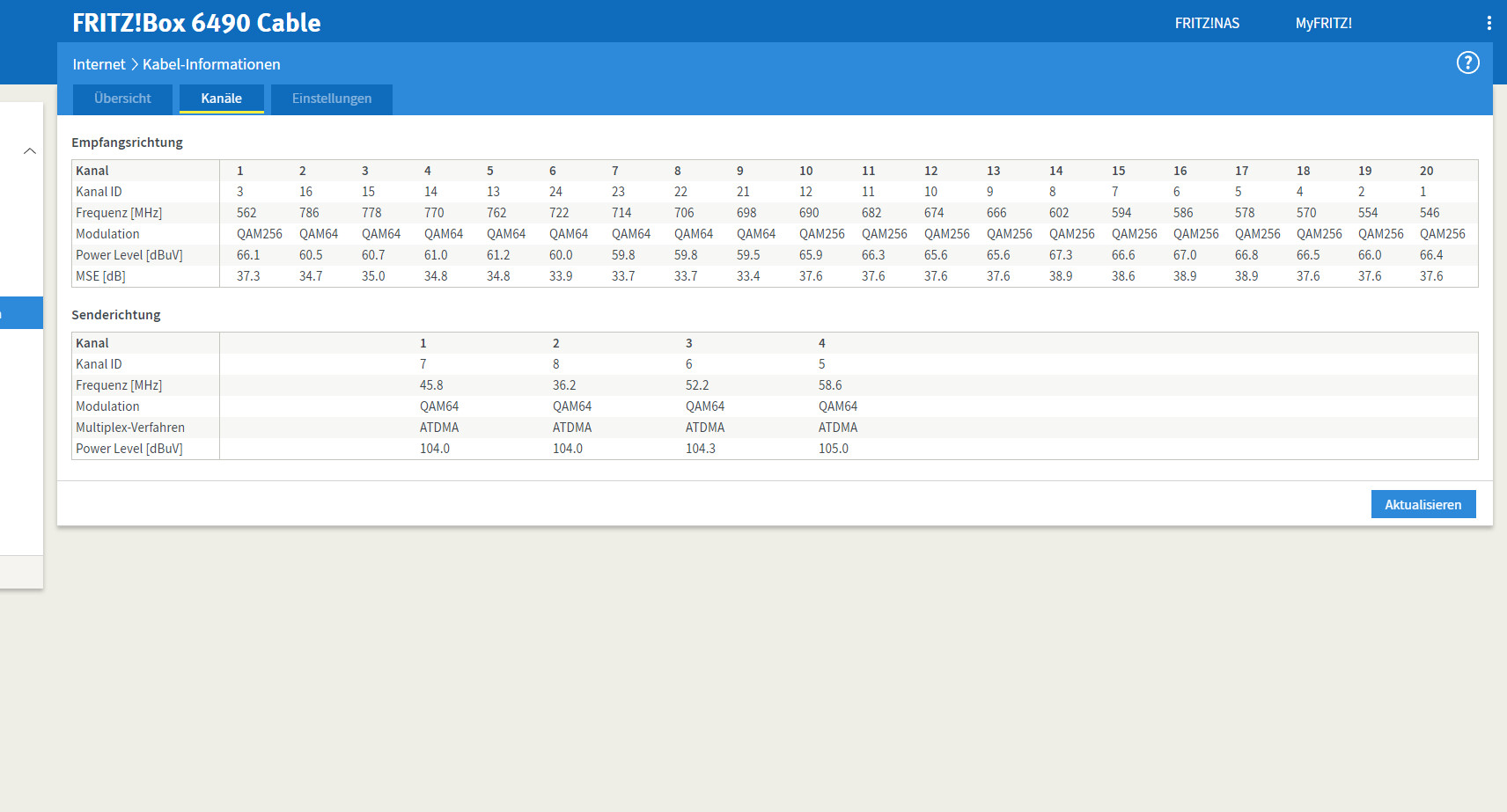1507x812 pixels.
Task: Open MyFRITZ! from the header
Action: click(1323, 23)
